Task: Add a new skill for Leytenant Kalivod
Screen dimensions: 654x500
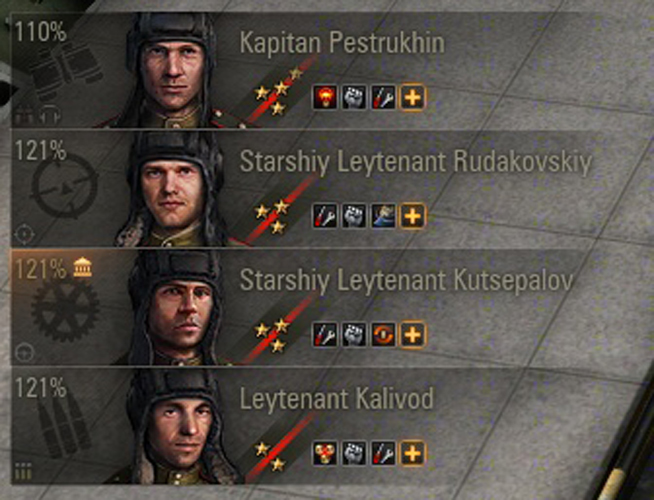Action: 413,453
